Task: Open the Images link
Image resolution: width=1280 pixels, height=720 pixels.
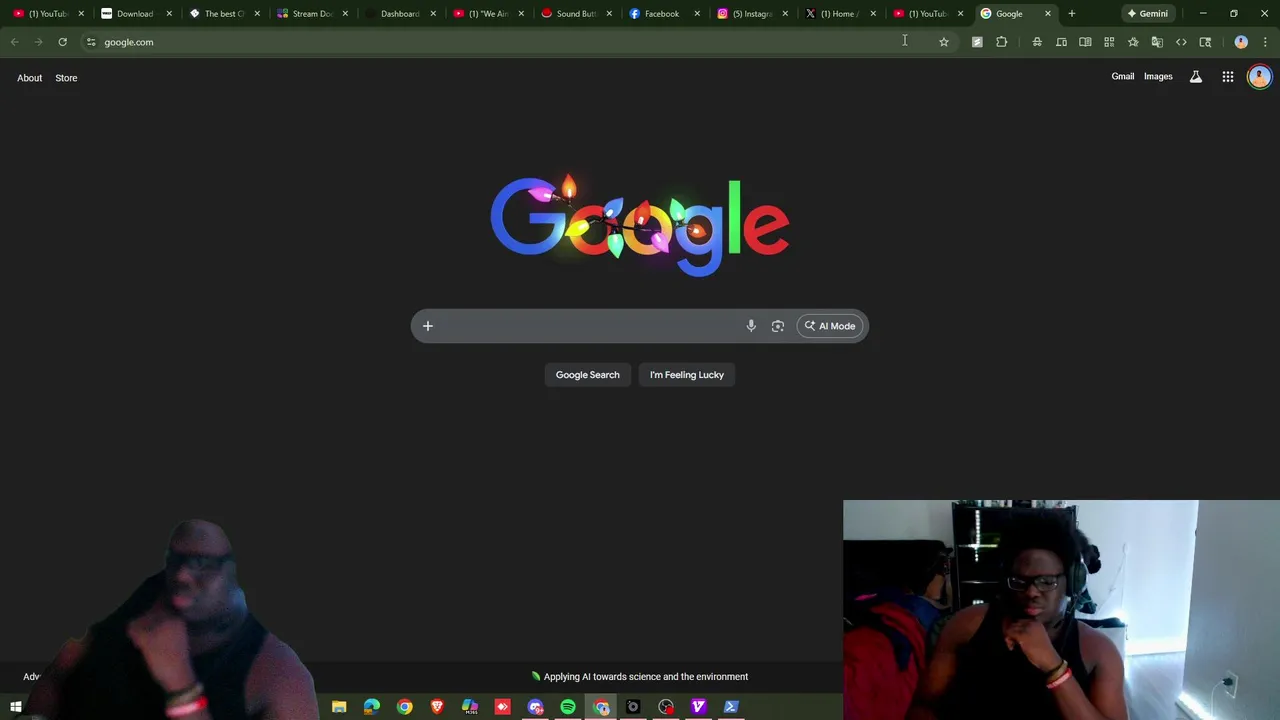Action: tap(1158, 77)
